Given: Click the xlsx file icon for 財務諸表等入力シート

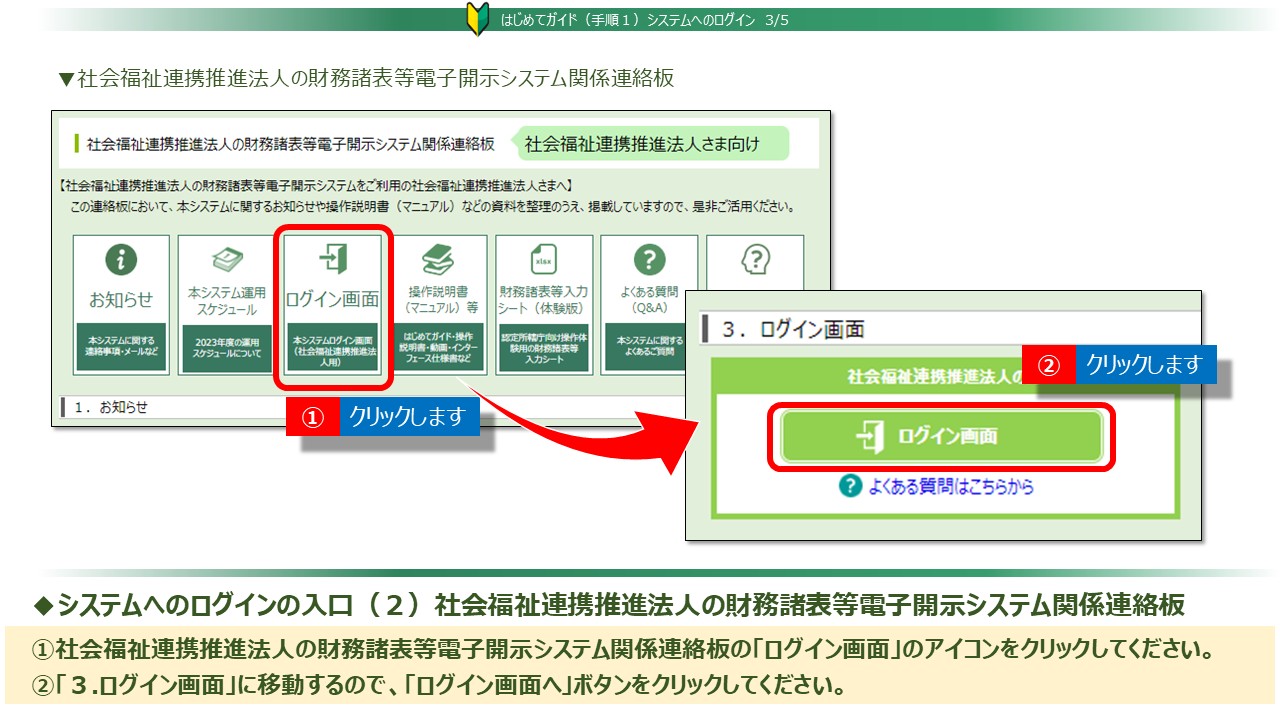Looking at the screenshot, I should click(544, 260).
